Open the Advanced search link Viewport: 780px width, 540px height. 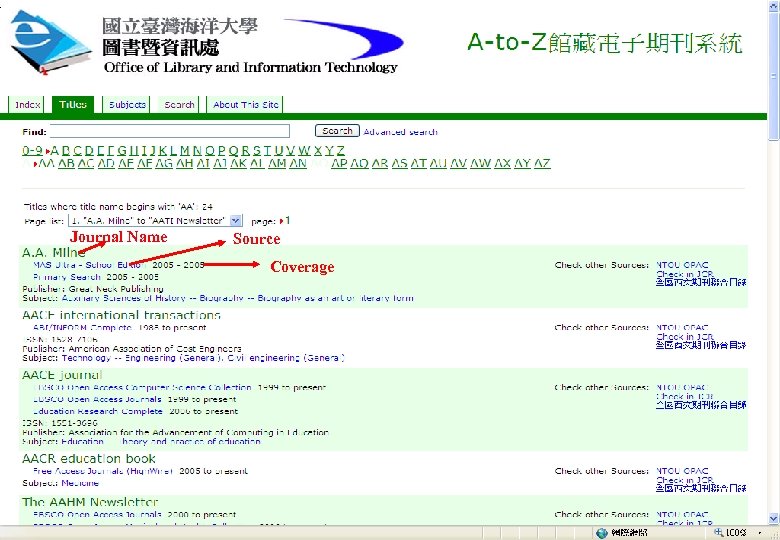coord(400,132)
